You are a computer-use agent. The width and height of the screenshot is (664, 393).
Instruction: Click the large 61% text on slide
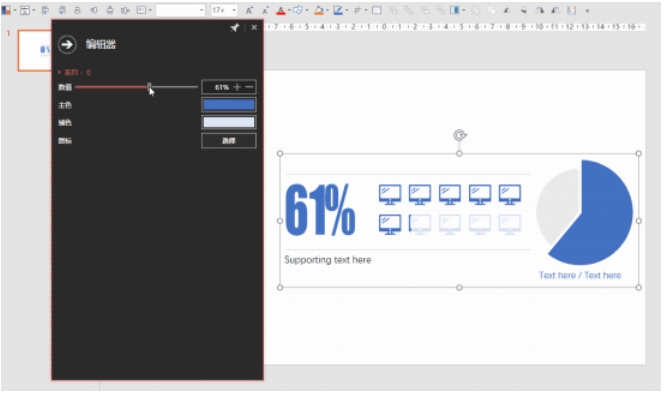pos(321,210)
